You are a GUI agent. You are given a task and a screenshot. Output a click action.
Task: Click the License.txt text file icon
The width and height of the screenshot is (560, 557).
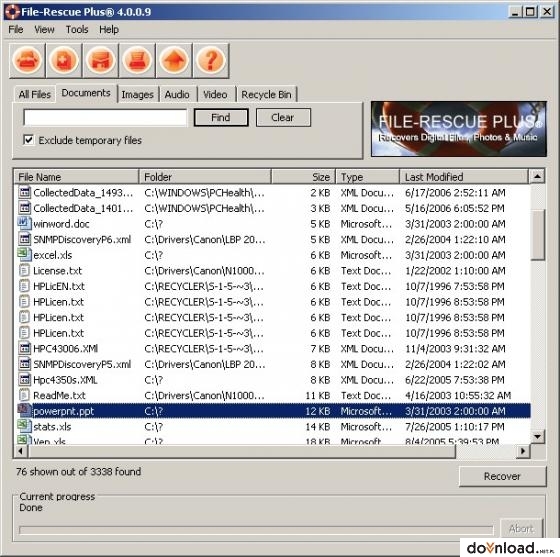tap(24, 270)
